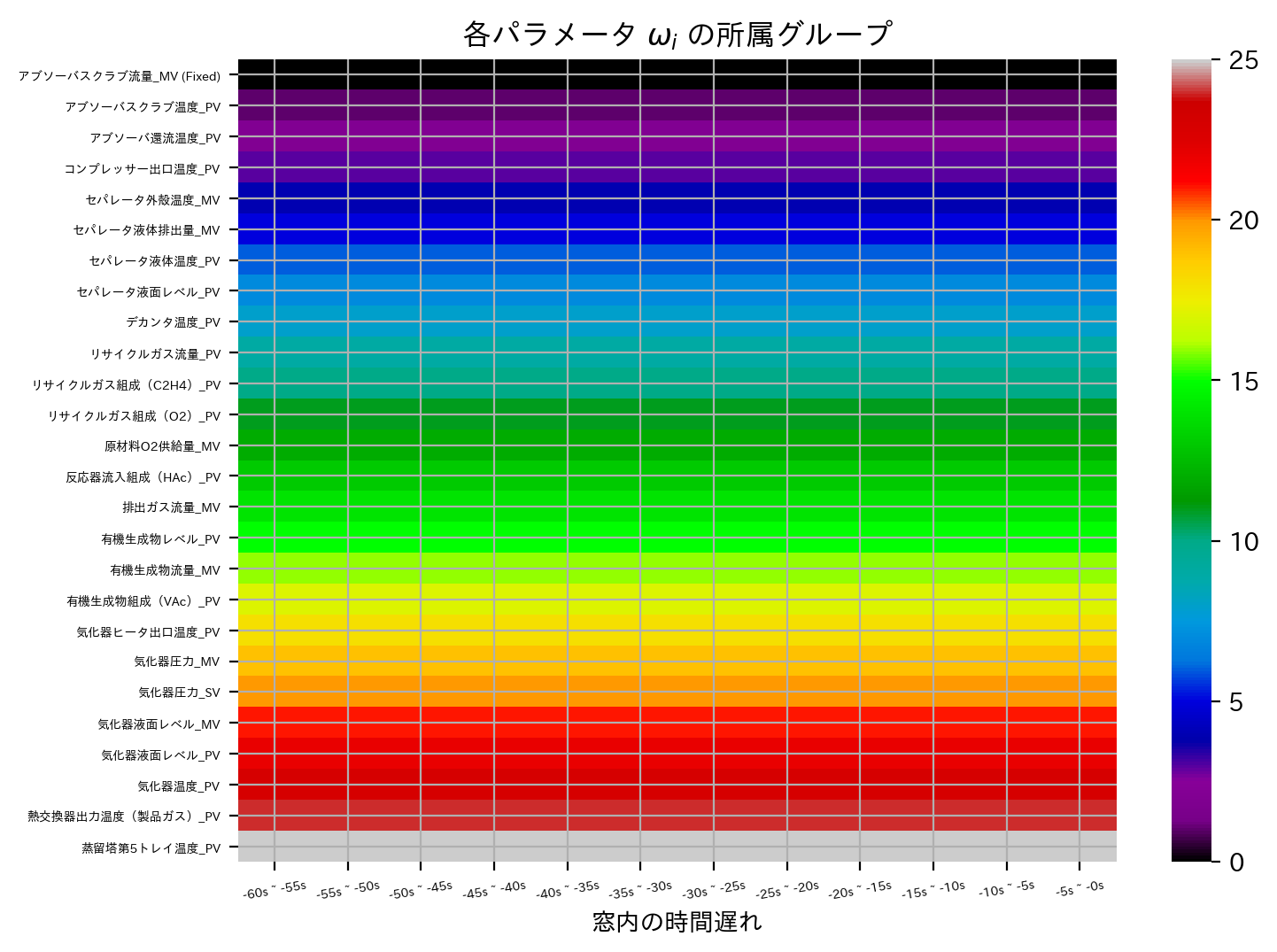Click colorbar tick value 10
Screen dimensions: 1277x952
click(1244, 542)
